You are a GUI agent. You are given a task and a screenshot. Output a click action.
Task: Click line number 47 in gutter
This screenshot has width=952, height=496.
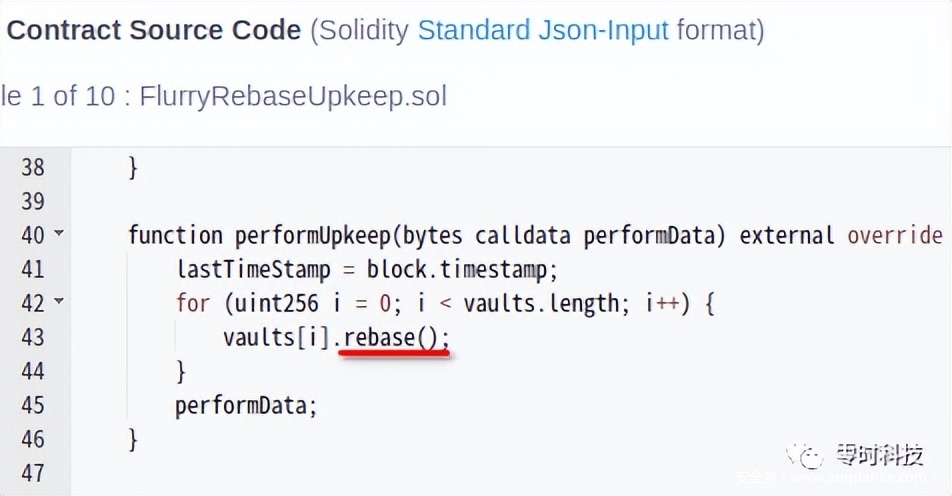pyautogui.click(x=33, y=472)
